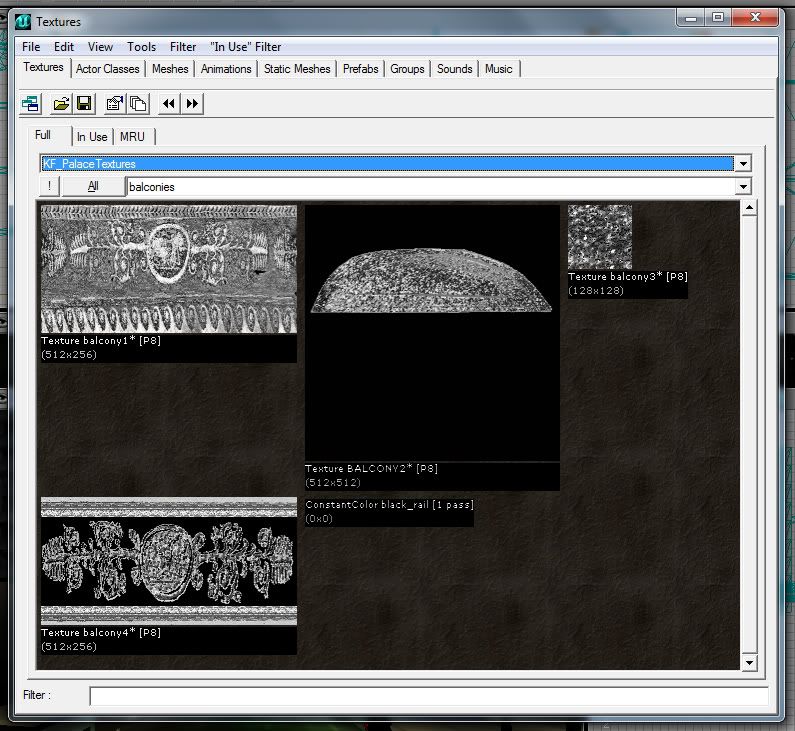The image size is (795, 731).
Task: Open texture properties icon in toolbar
Action: coord(115,103)
